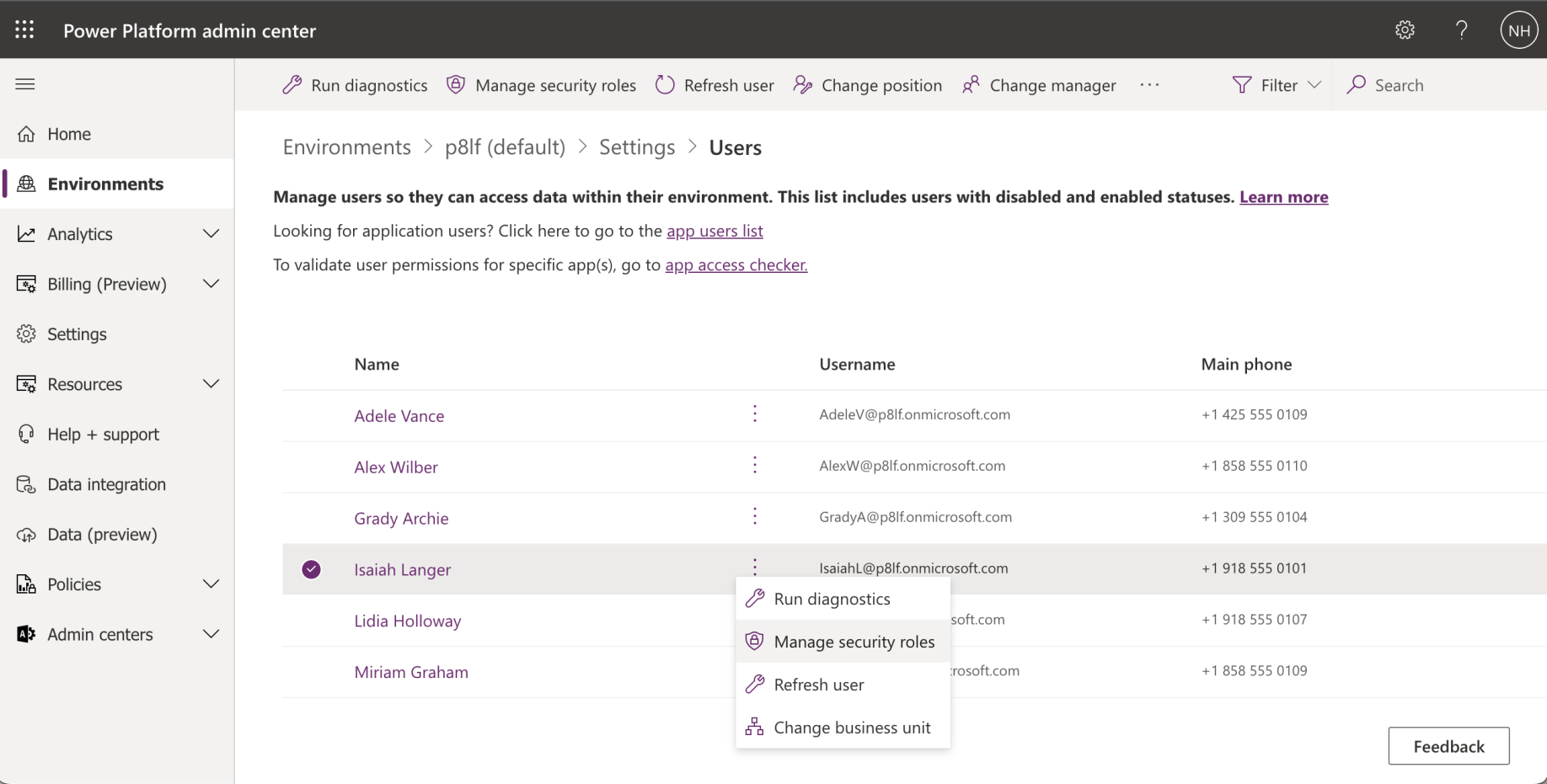Click Refresh user in the command bar
Screen dimensions: 1547x784
click(715, 85)
